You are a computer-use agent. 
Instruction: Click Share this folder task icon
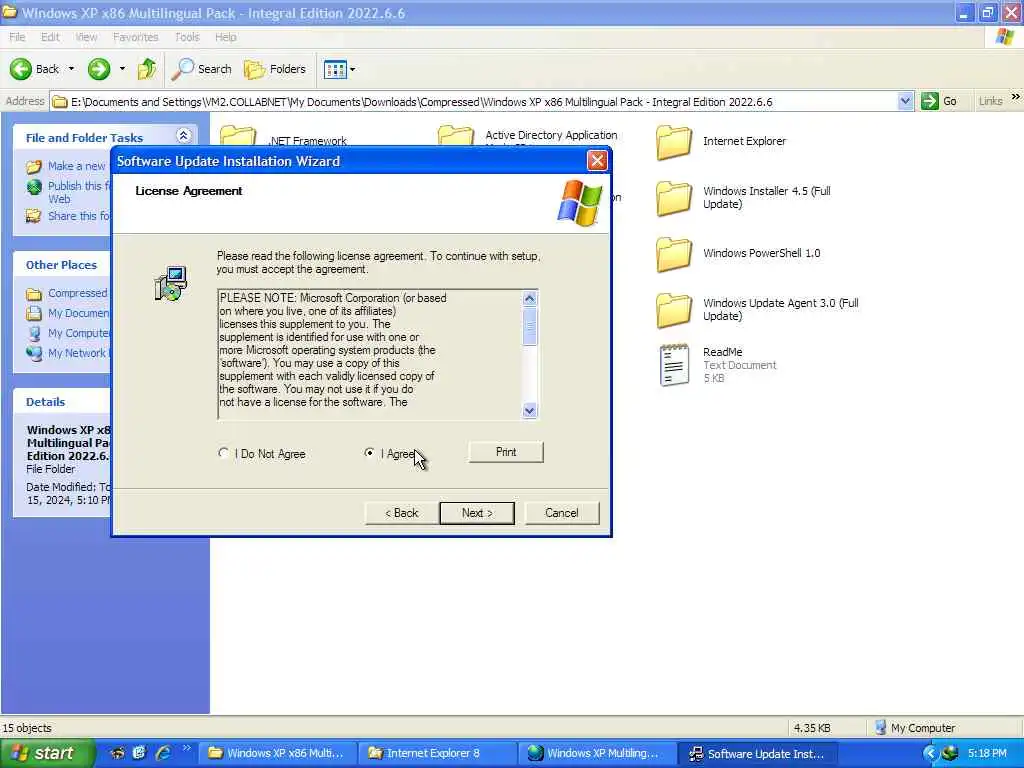pos(34,216)
